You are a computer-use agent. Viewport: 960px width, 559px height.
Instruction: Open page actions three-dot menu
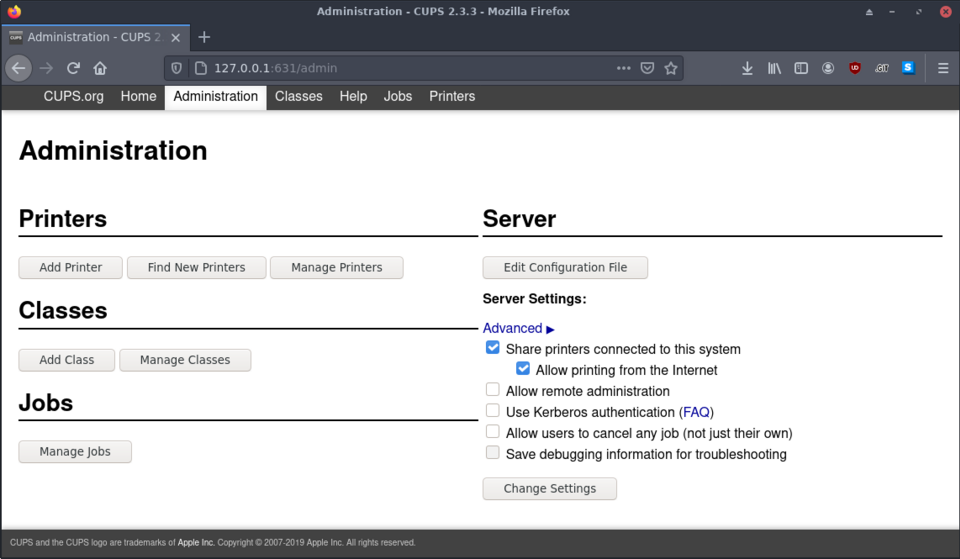coord(623,68)
